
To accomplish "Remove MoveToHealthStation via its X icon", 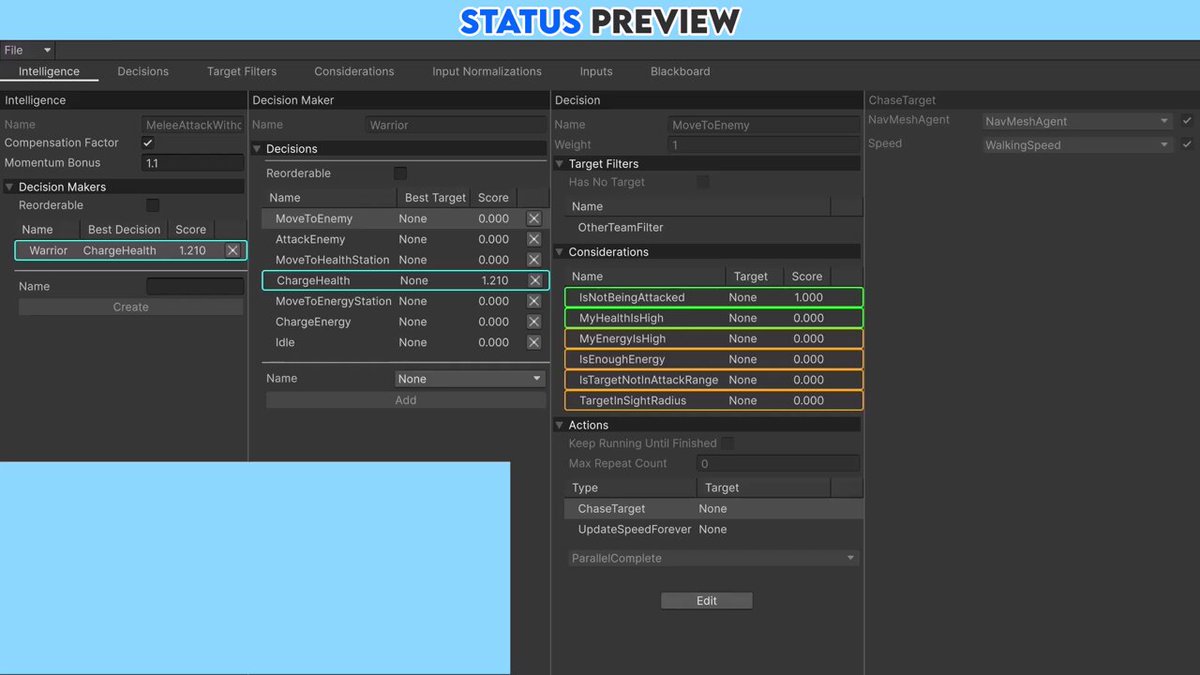I will coord(534,260).
